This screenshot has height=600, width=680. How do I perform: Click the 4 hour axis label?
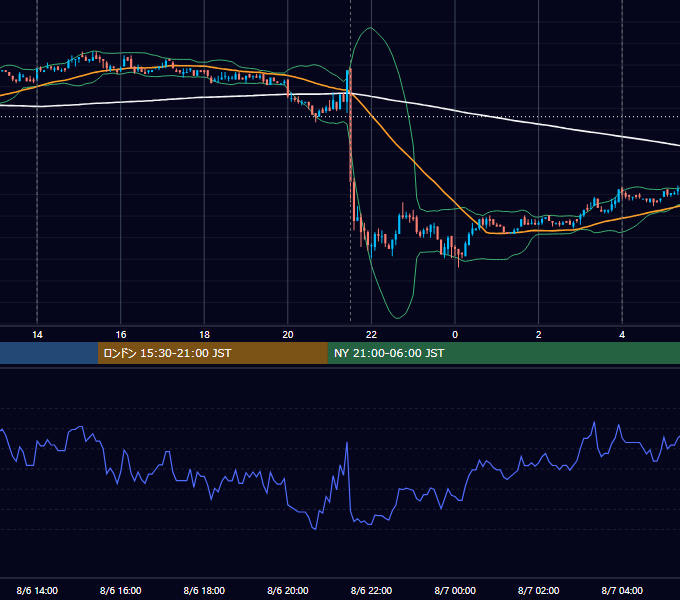pyautogui.click(x=622, y=335)
